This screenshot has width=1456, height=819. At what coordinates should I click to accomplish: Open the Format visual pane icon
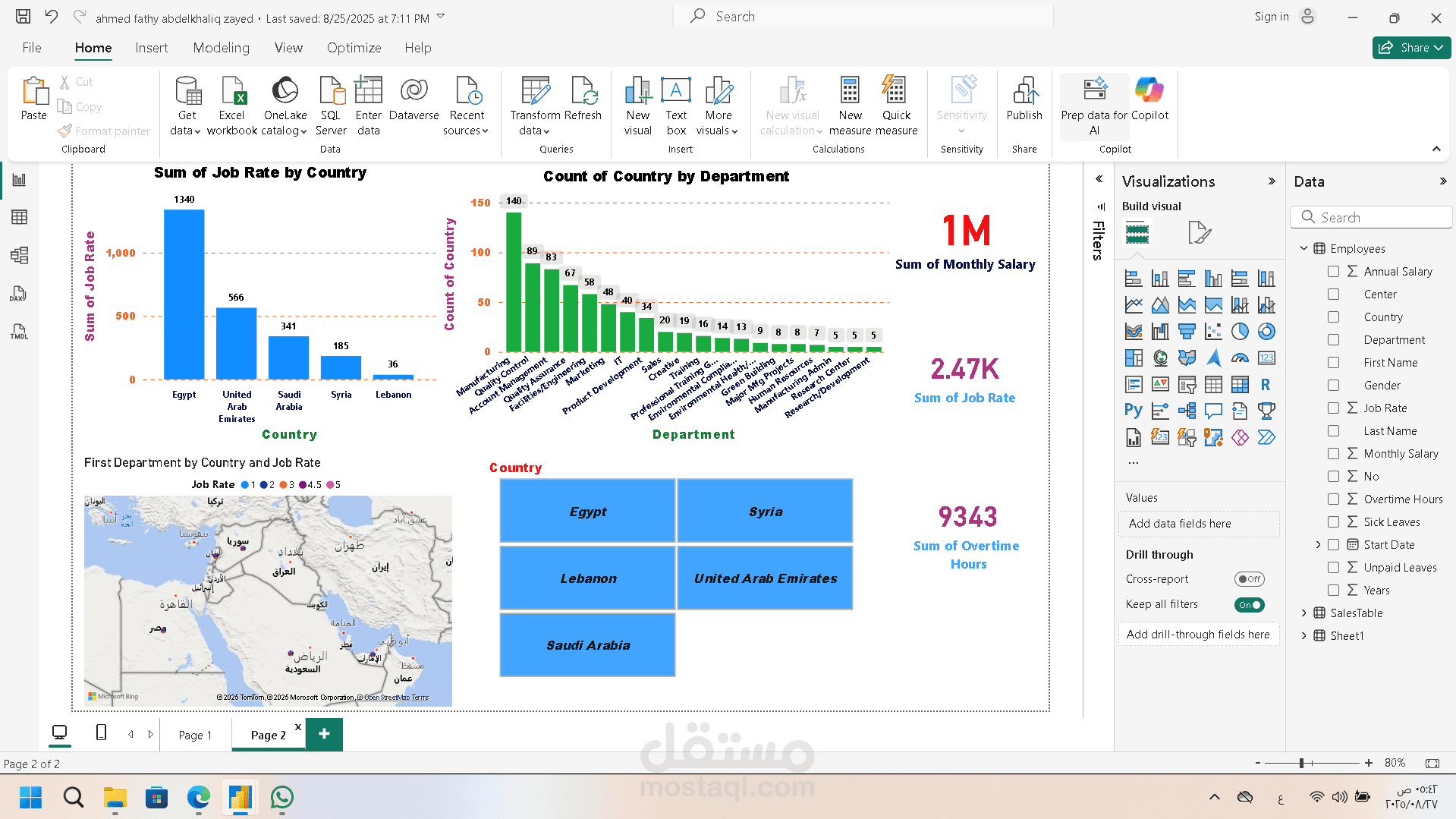1200,232
